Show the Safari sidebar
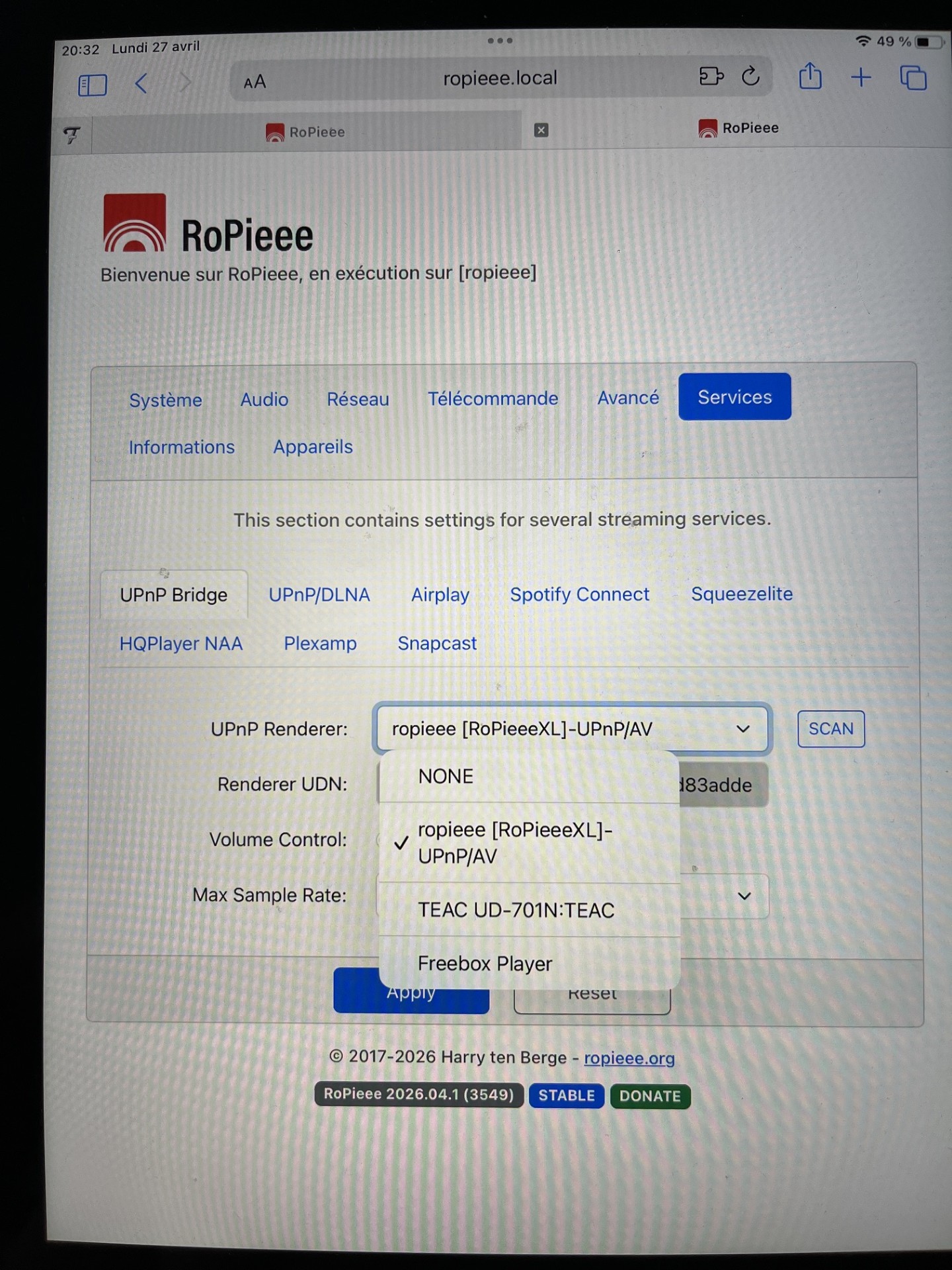The height and width of the screenshot is (1270, 952). 93,85
